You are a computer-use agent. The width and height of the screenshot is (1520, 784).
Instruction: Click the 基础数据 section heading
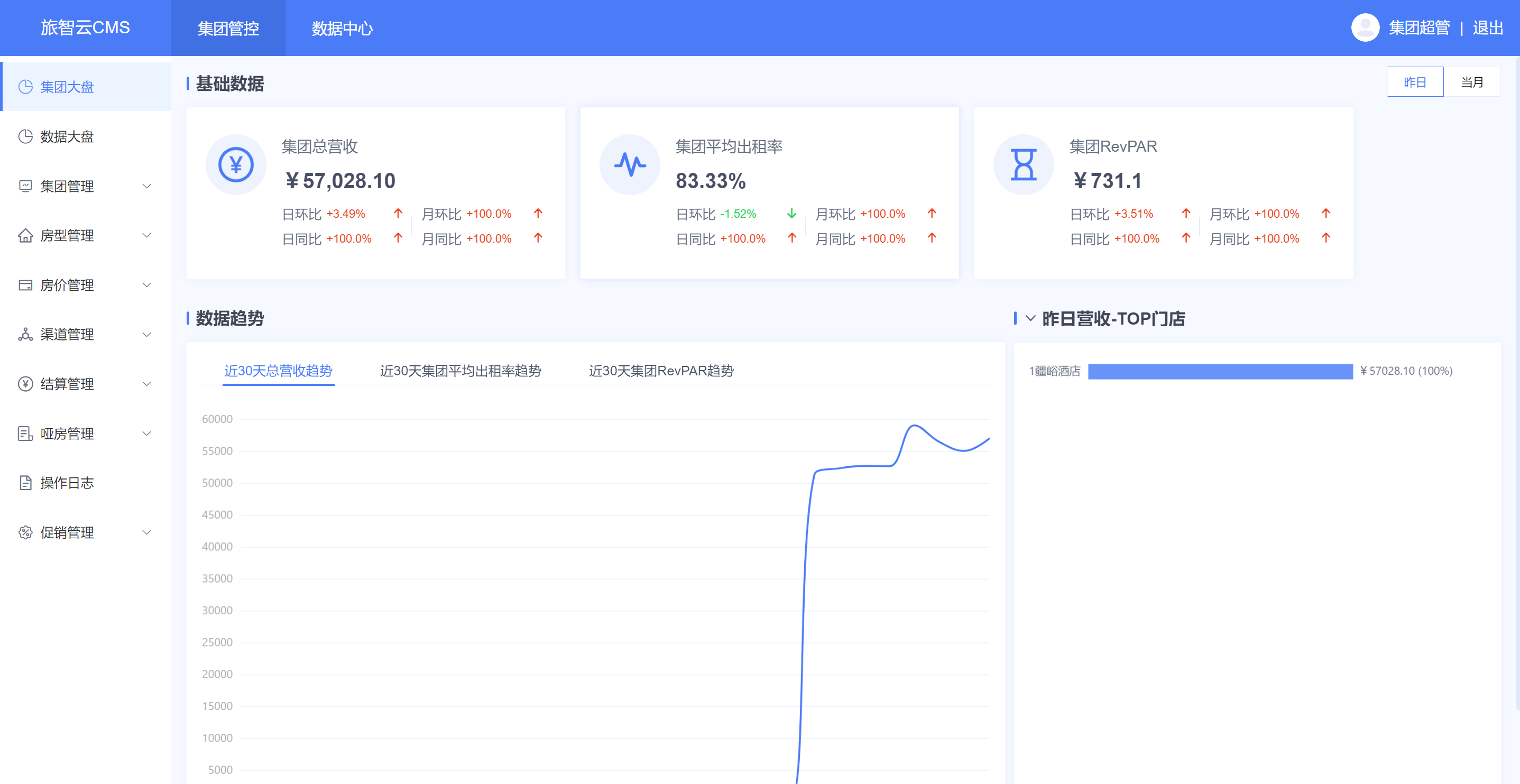coord(229,84)
